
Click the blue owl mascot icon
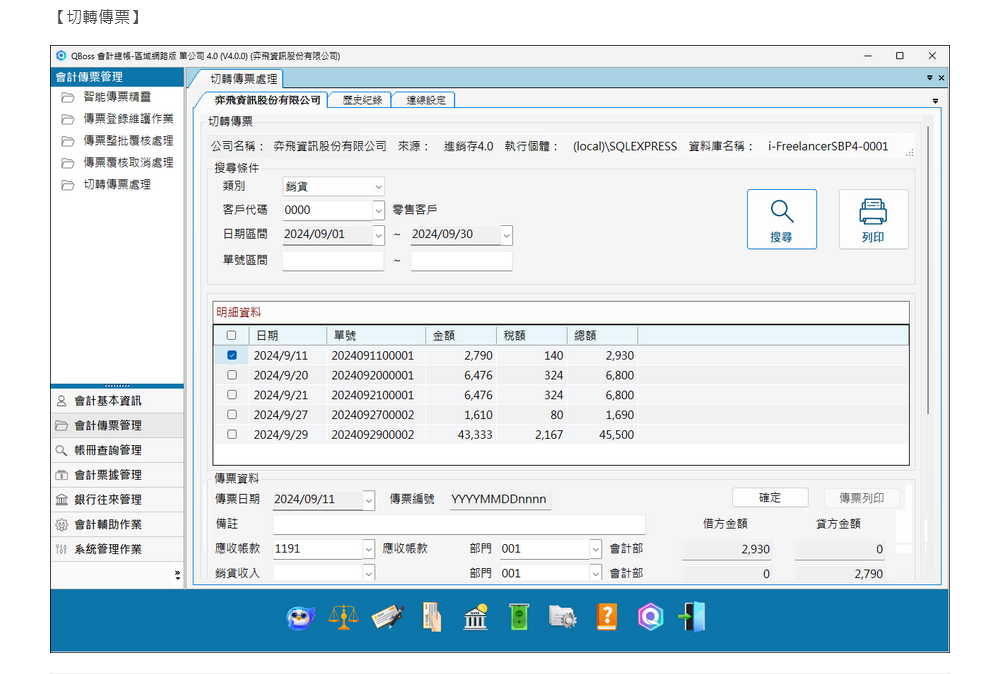(x=300, y=617)
